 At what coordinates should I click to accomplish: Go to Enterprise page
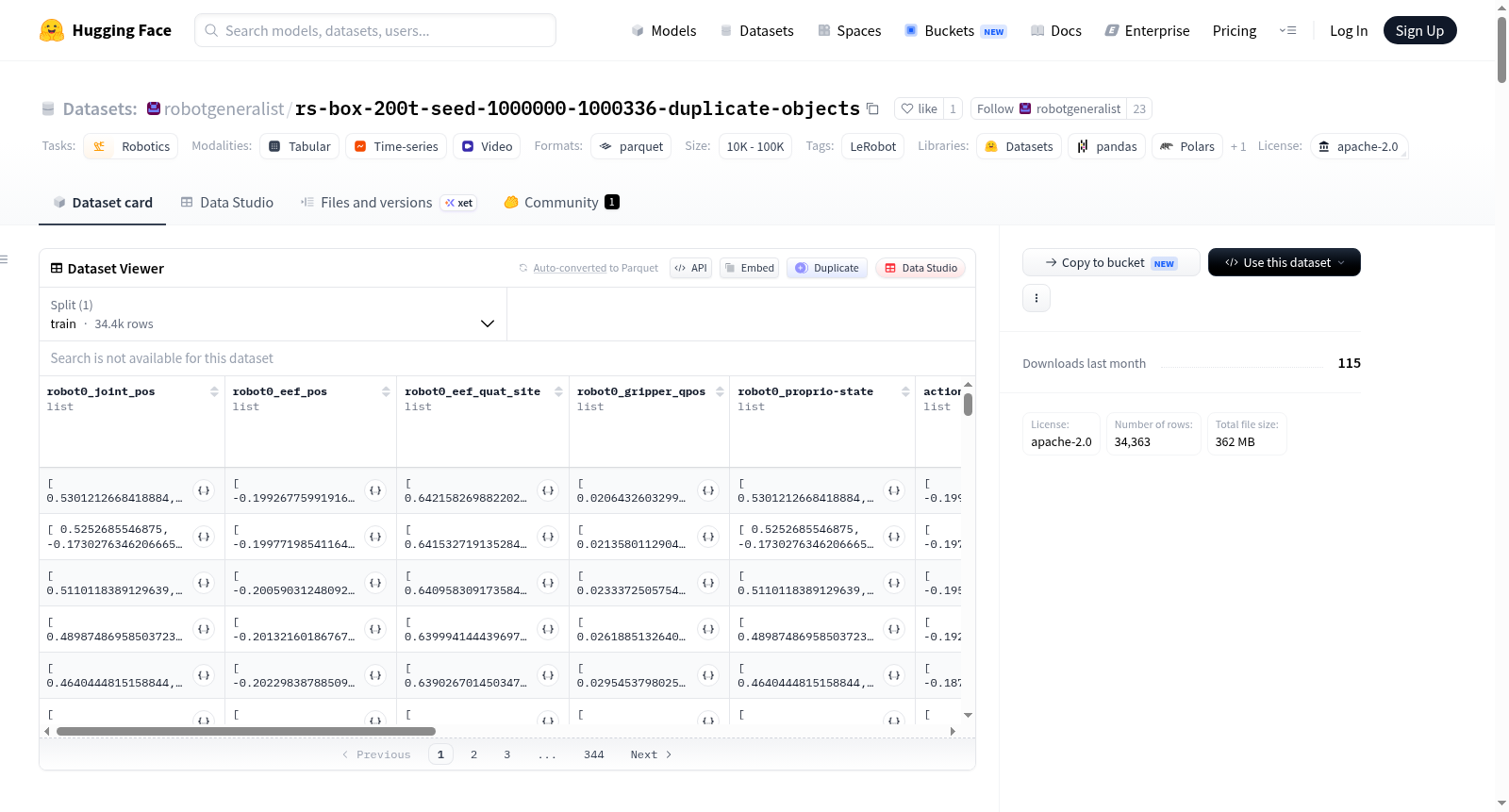1147,30
